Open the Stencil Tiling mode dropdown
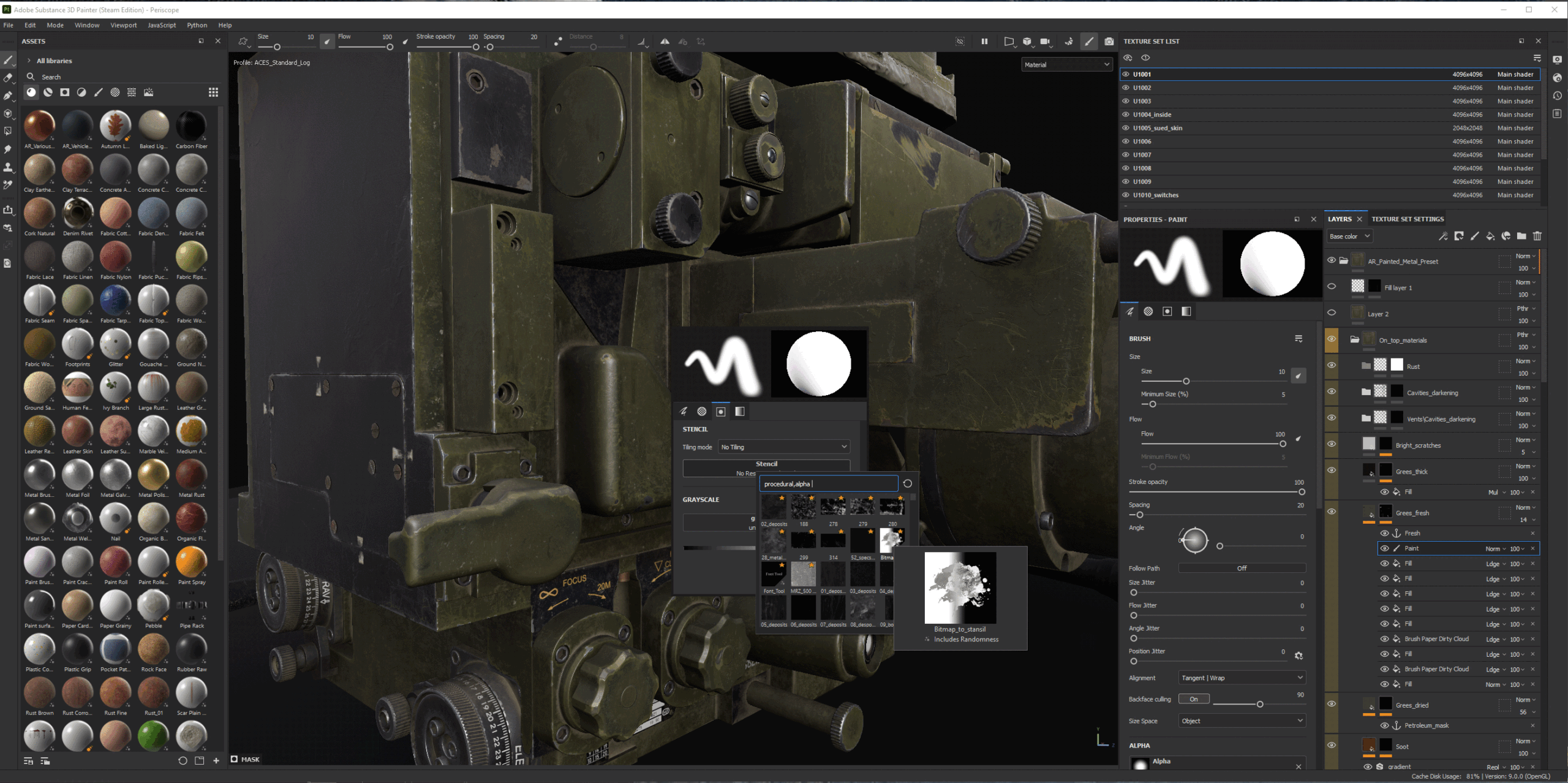This screenshot has height=783, width=1568. point(783,447)
